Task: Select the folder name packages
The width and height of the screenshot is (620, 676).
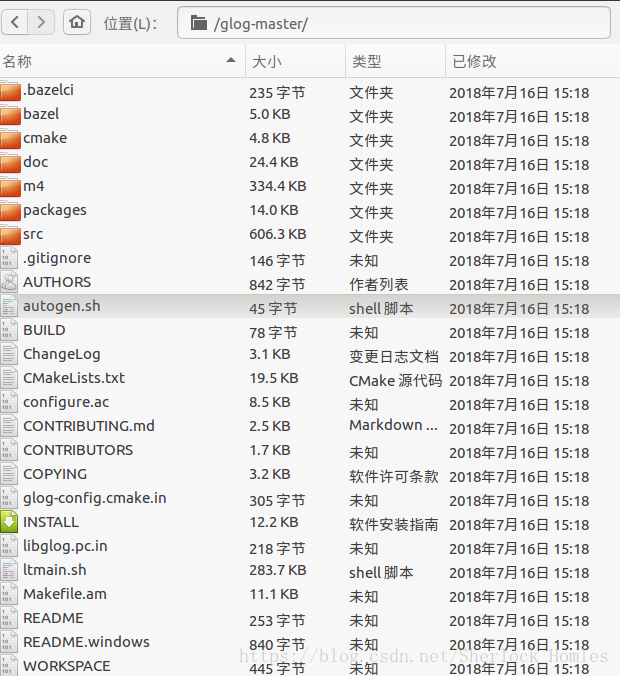Action: pos(55,211)
